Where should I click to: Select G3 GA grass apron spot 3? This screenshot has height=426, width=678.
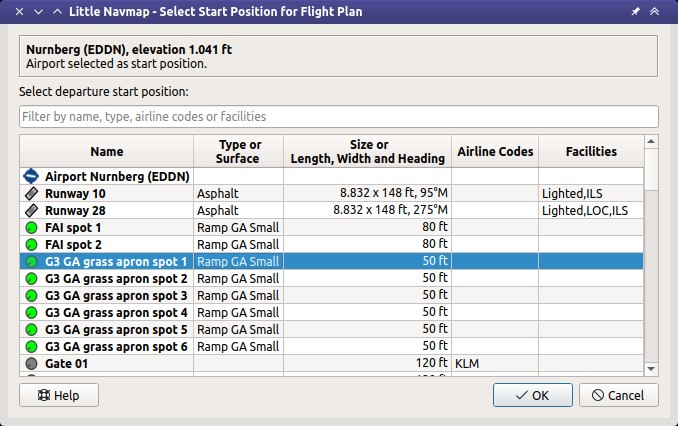point(332,296)
